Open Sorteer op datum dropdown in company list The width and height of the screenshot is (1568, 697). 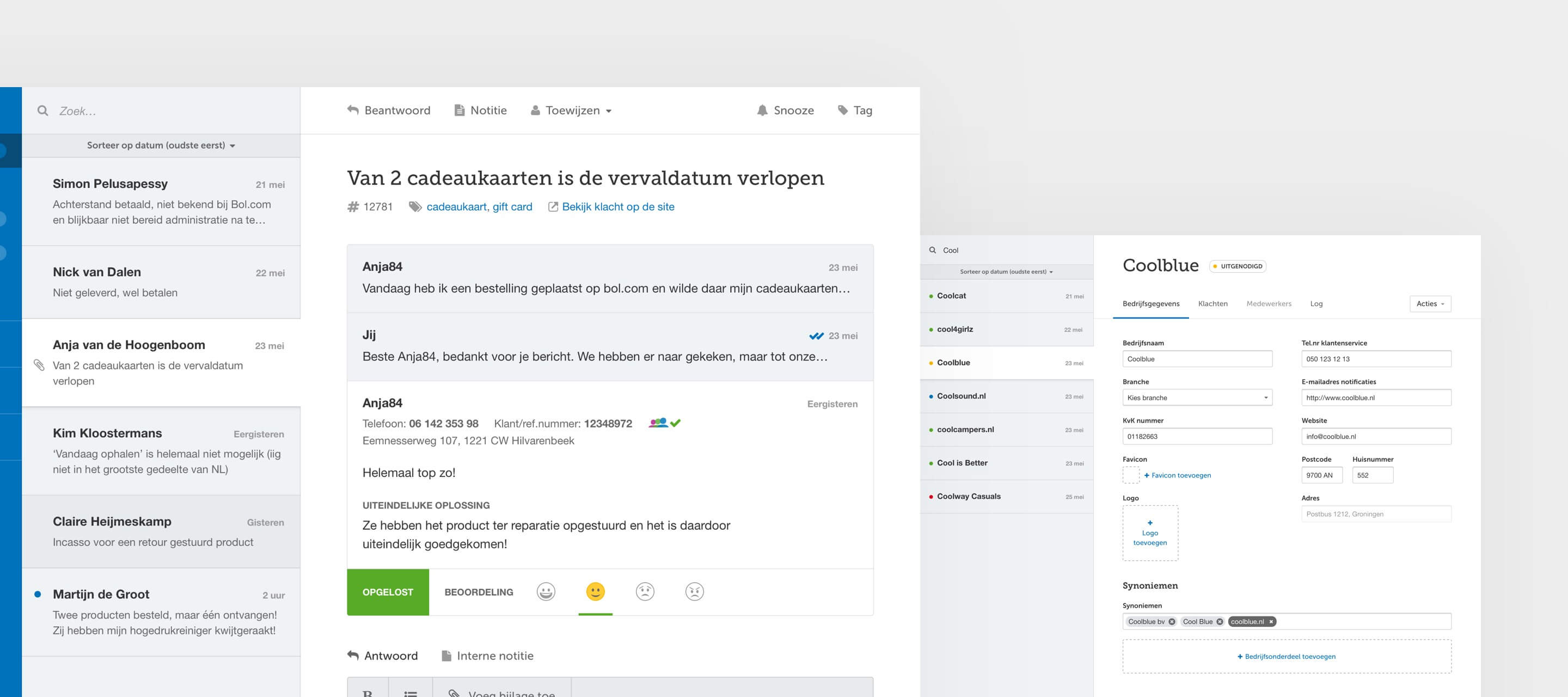(x=1006, y=272)
